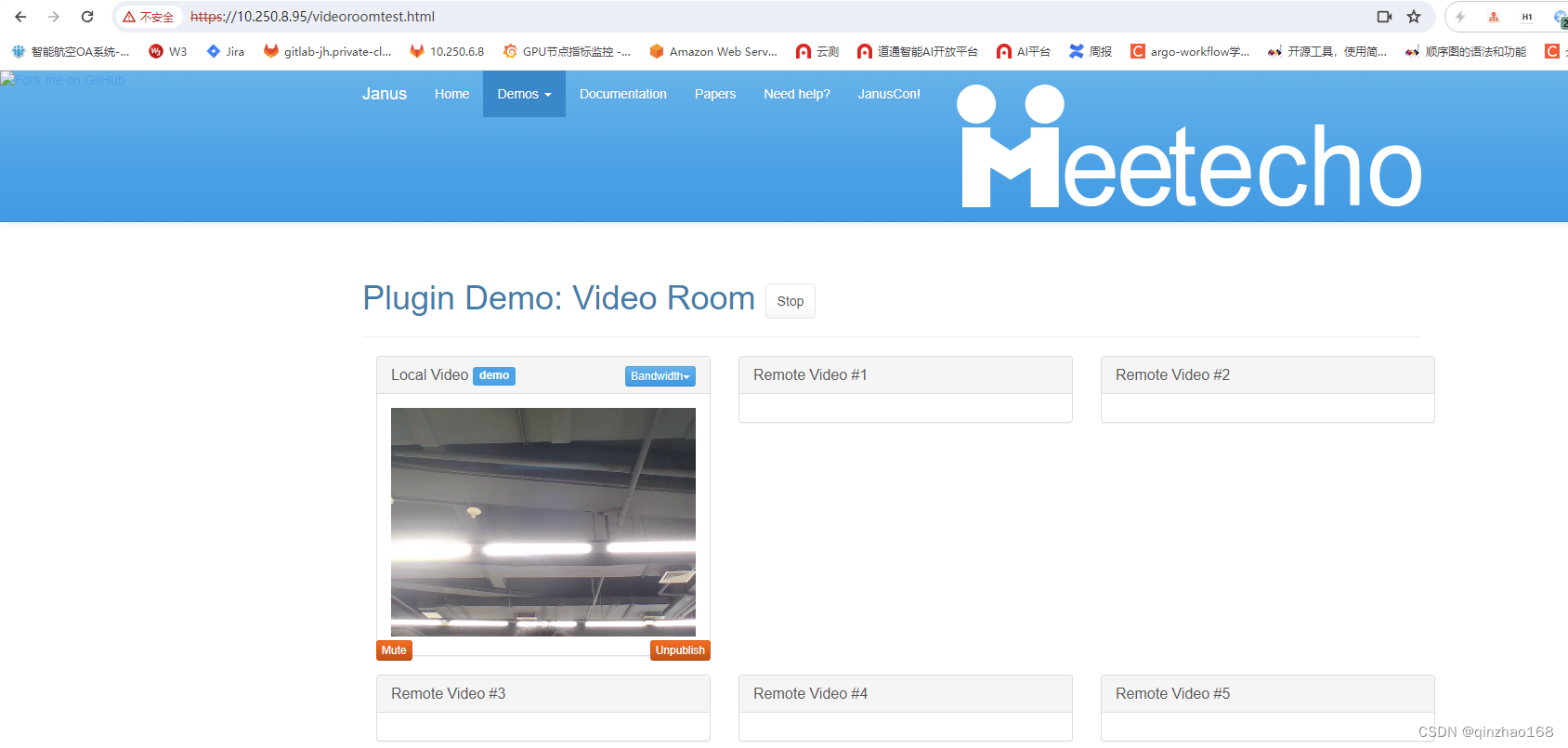Go back with the browser back arrow
1568x748 pixels.
(20, 17)
